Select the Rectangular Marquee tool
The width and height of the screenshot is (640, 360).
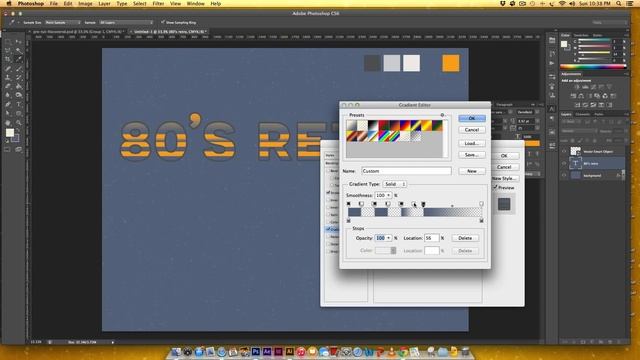(x=8, y=42)
